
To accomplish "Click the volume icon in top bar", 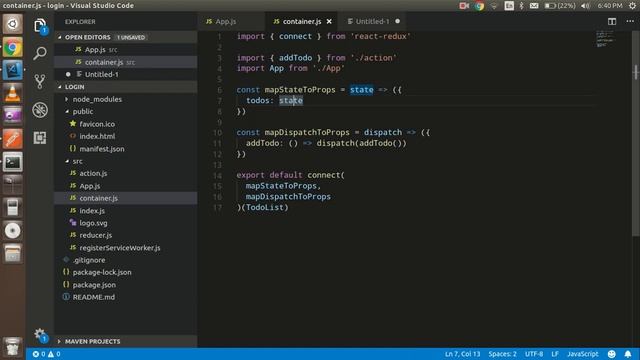I will tap(585, 6).
